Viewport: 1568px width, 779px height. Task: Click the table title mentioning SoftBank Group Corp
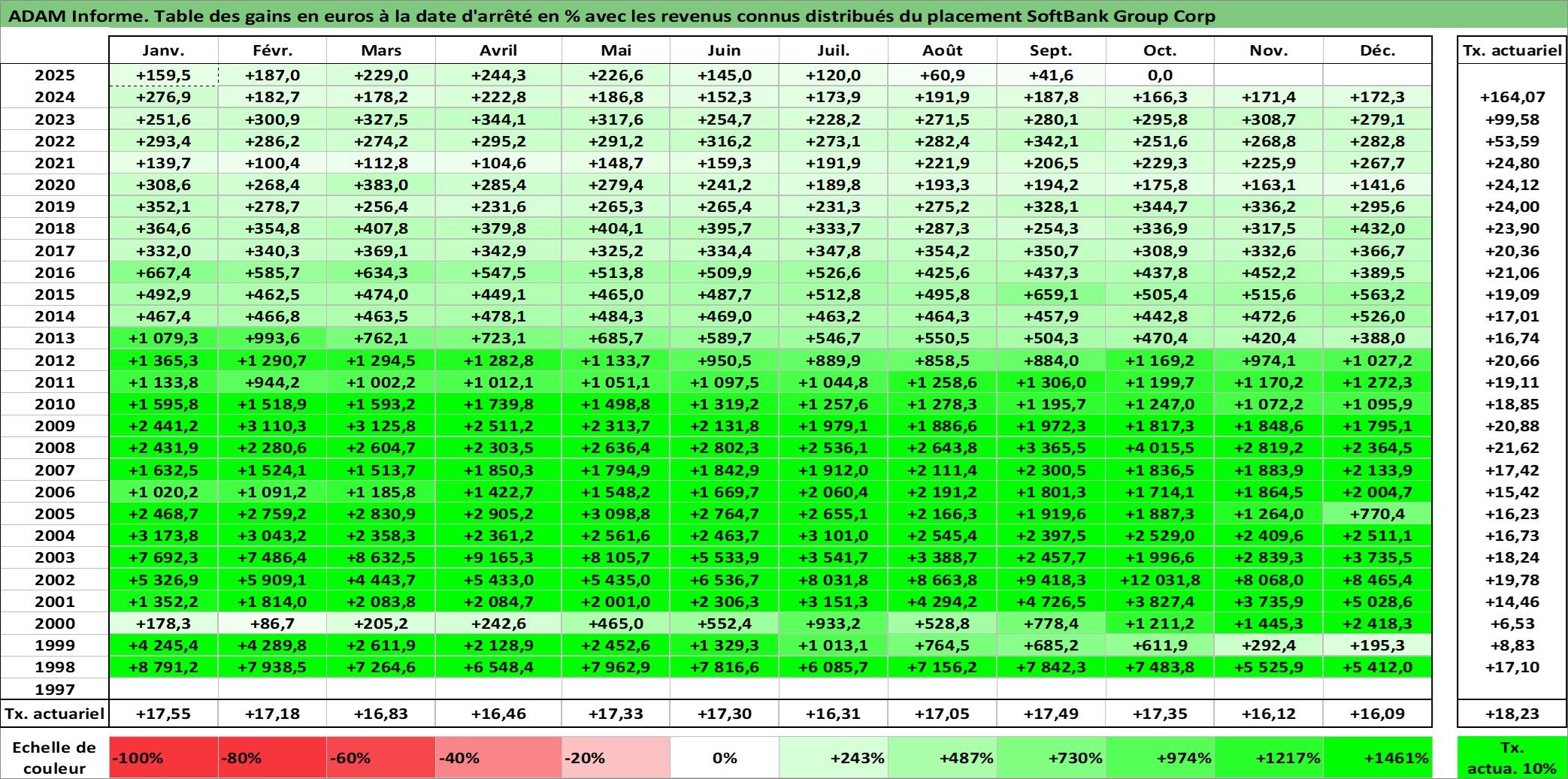(x=612, y=16)
